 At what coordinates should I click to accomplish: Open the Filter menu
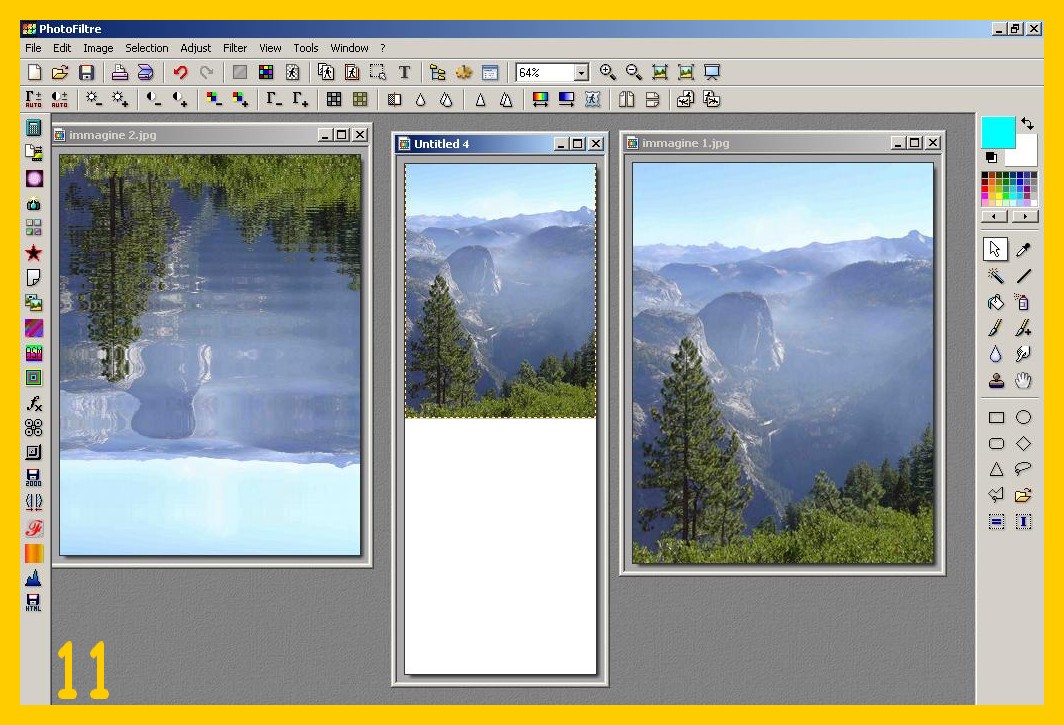tap(235, 48)
